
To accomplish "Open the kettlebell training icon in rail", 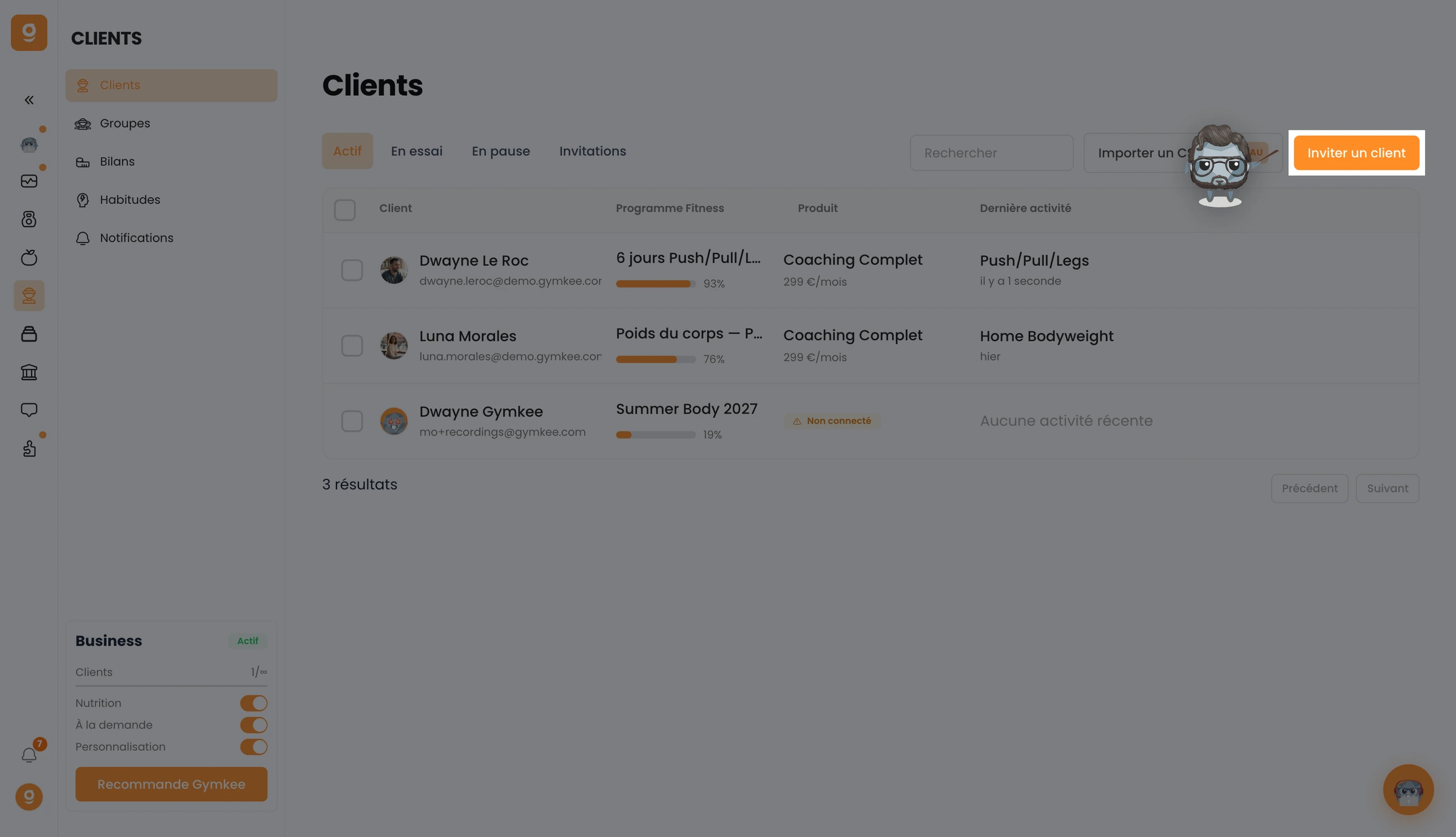I will [x=29, y=219].
